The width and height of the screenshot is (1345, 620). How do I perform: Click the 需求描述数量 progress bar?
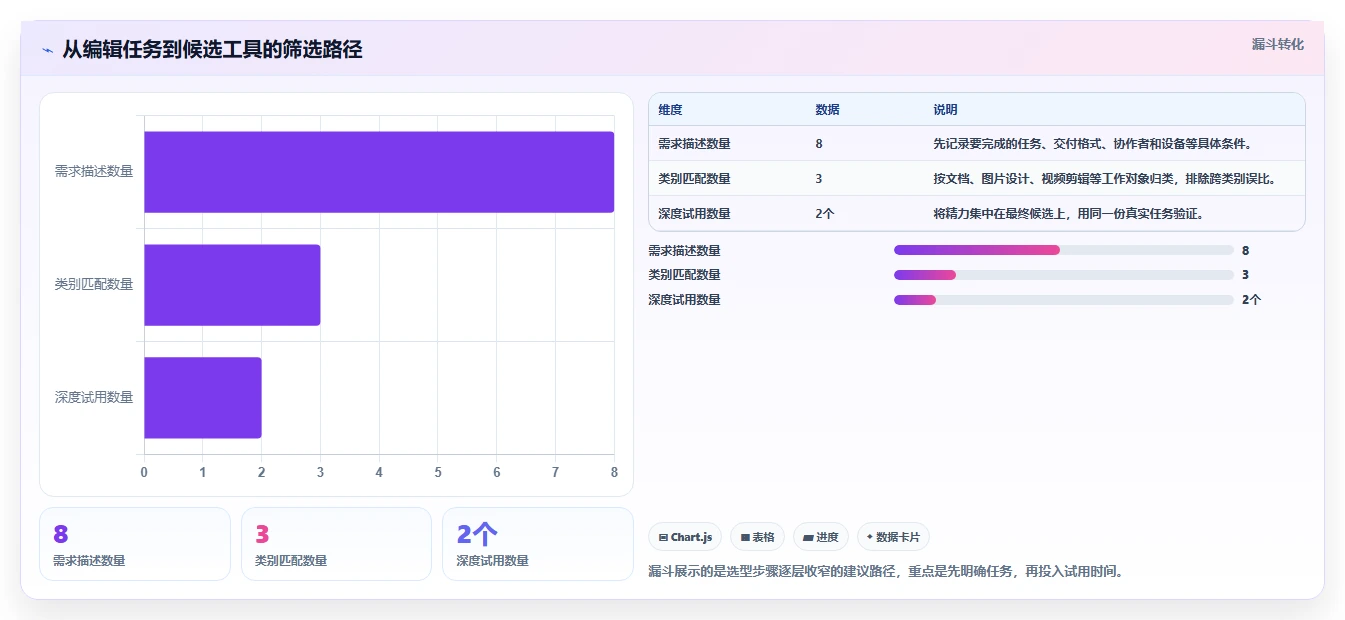tap(1064, 250)
